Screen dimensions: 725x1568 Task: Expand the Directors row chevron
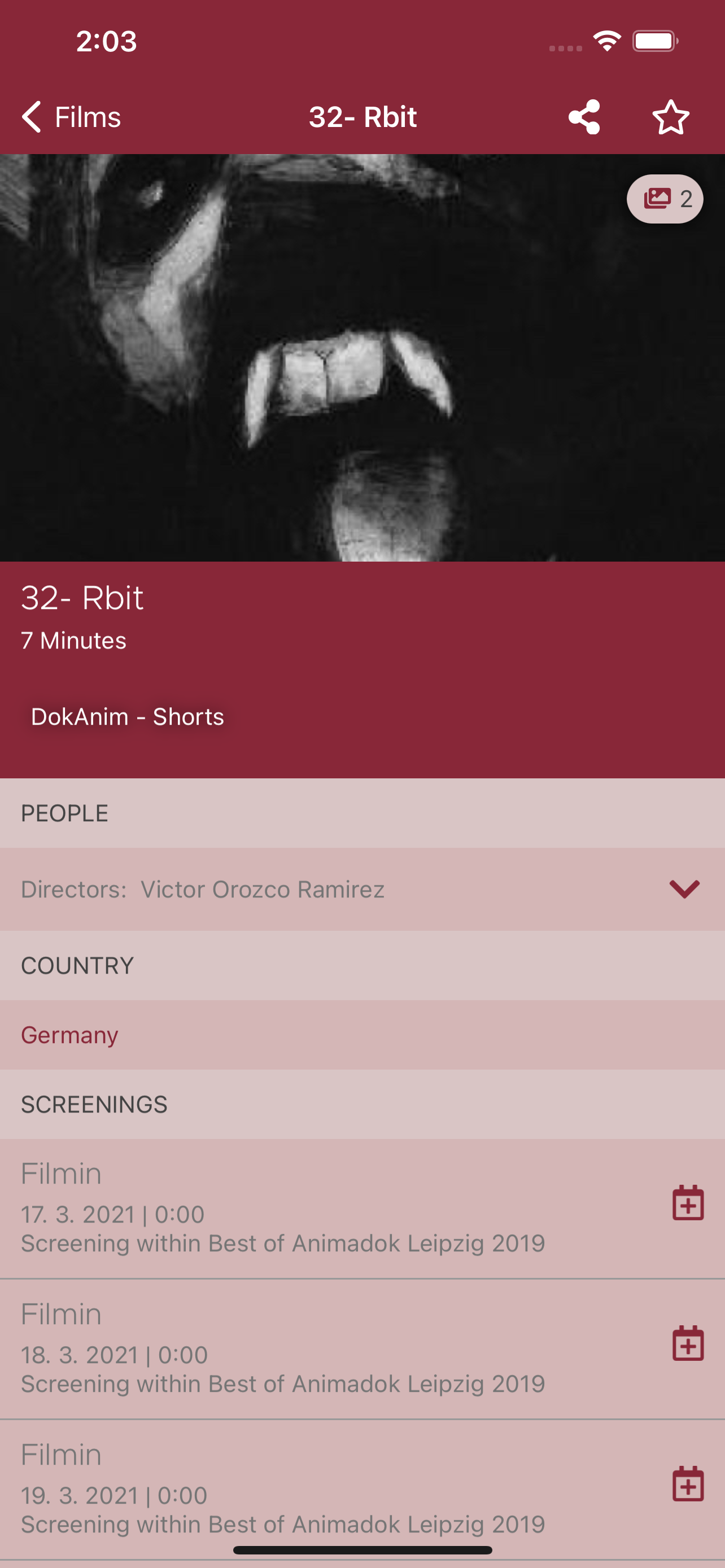click(x=684, y=888)
